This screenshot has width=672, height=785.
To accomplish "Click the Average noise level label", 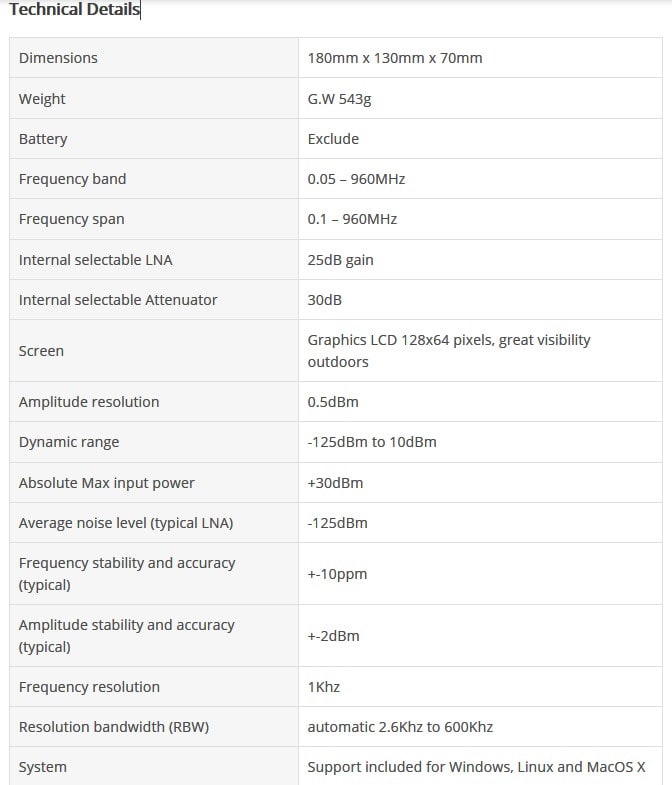I will point(126,523).
